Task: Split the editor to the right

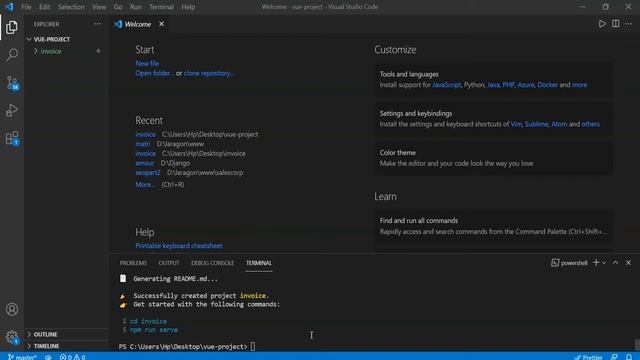Action: [616, 24]
